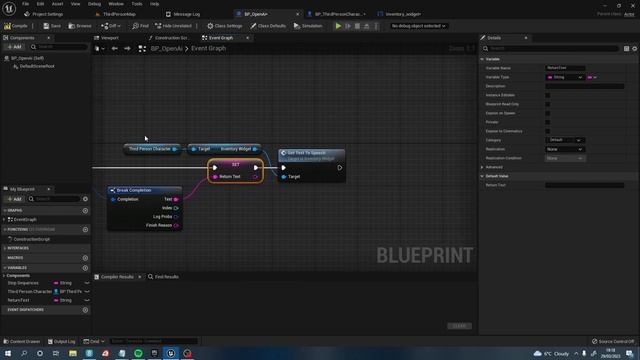Add a component with Components Add button

[x=14, y=47]
